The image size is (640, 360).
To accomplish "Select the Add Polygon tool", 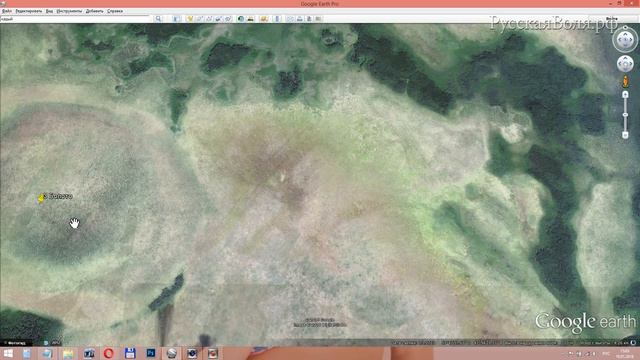I will [x=200, y=19].
